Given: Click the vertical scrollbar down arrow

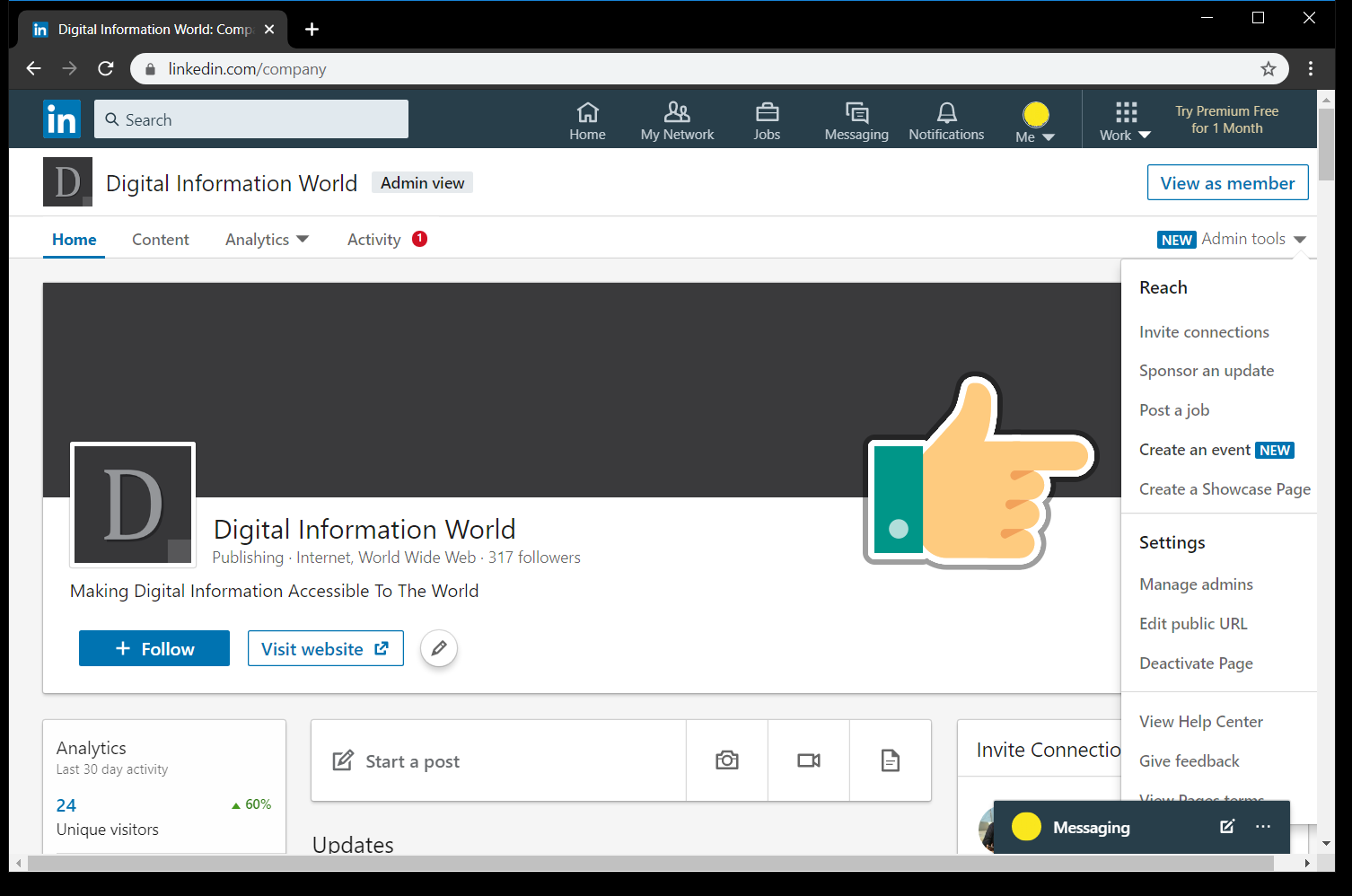Looking at the screenshot, I should (x=1326, y=844).
